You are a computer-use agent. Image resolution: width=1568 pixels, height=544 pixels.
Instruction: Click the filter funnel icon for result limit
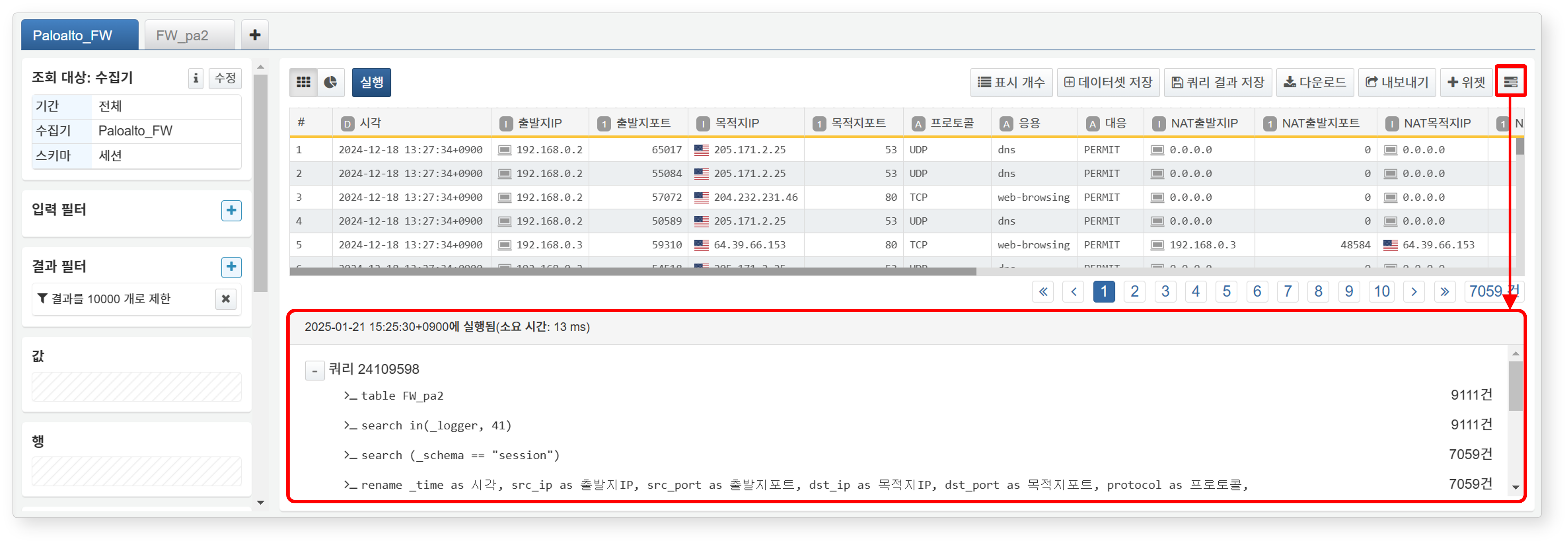(42, 298)
